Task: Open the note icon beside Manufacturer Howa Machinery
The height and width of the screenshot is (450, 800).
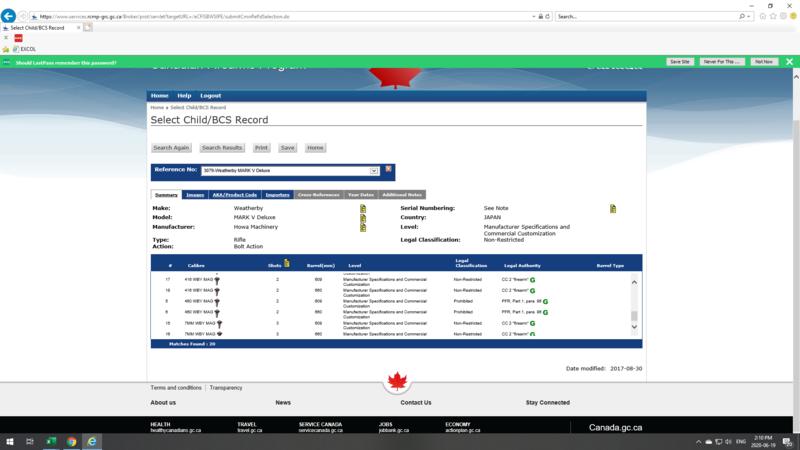Action: click(363, 227)
